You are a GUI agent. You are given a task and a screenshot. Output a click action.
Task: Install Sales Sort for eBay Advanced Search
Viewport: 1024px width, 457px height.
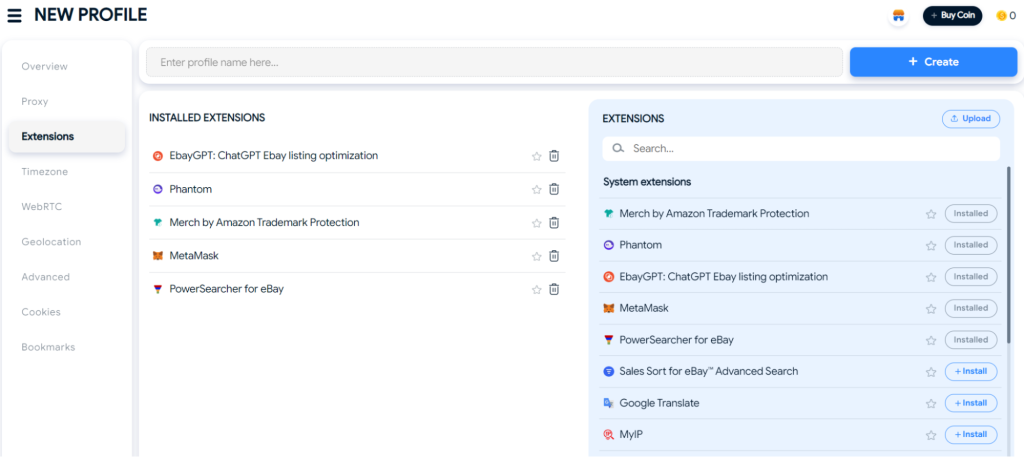(971, 371)
